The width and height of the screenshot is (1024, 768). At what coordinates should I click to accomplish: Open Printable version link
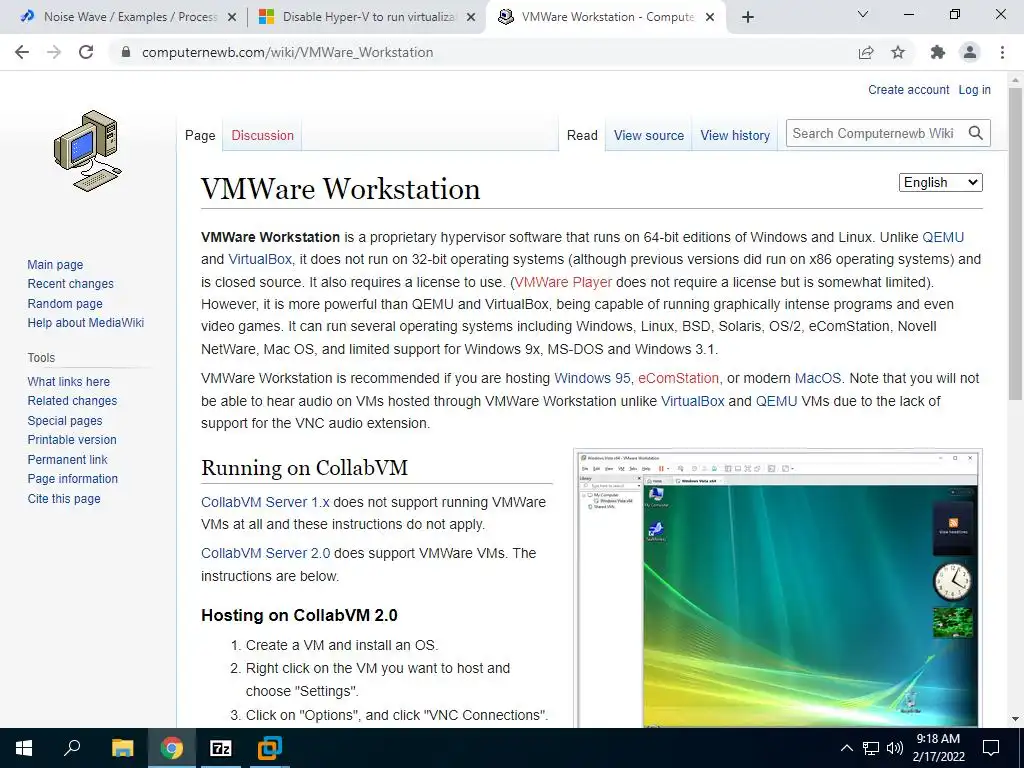(72, 440)
